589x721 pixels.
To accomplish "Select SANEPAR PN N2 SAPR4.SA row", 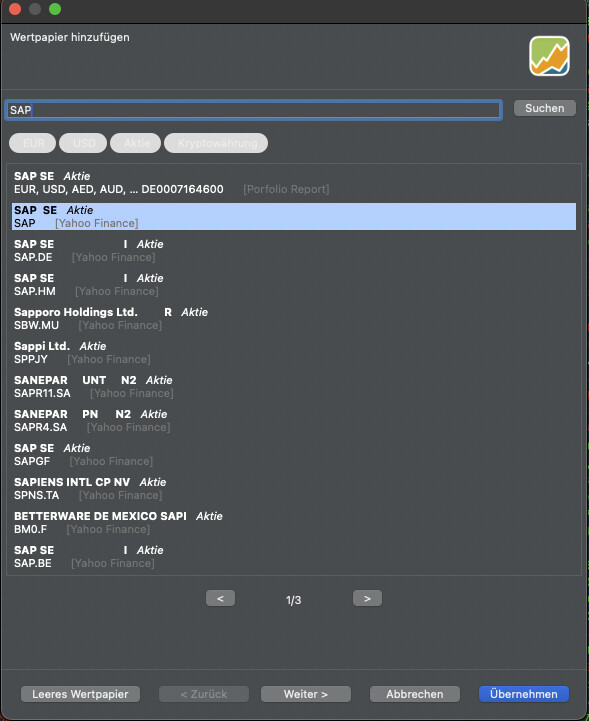I will click(x=294, y=421).
